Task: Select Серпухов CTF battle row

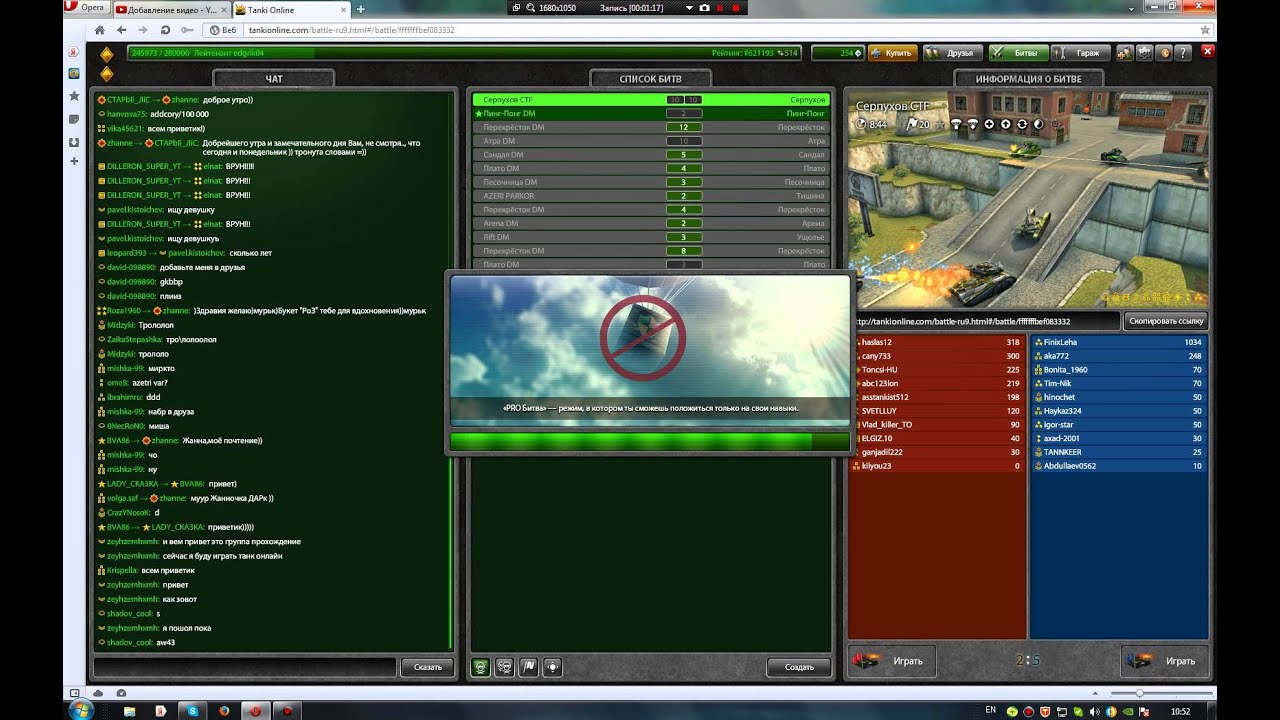Action: 651,100
